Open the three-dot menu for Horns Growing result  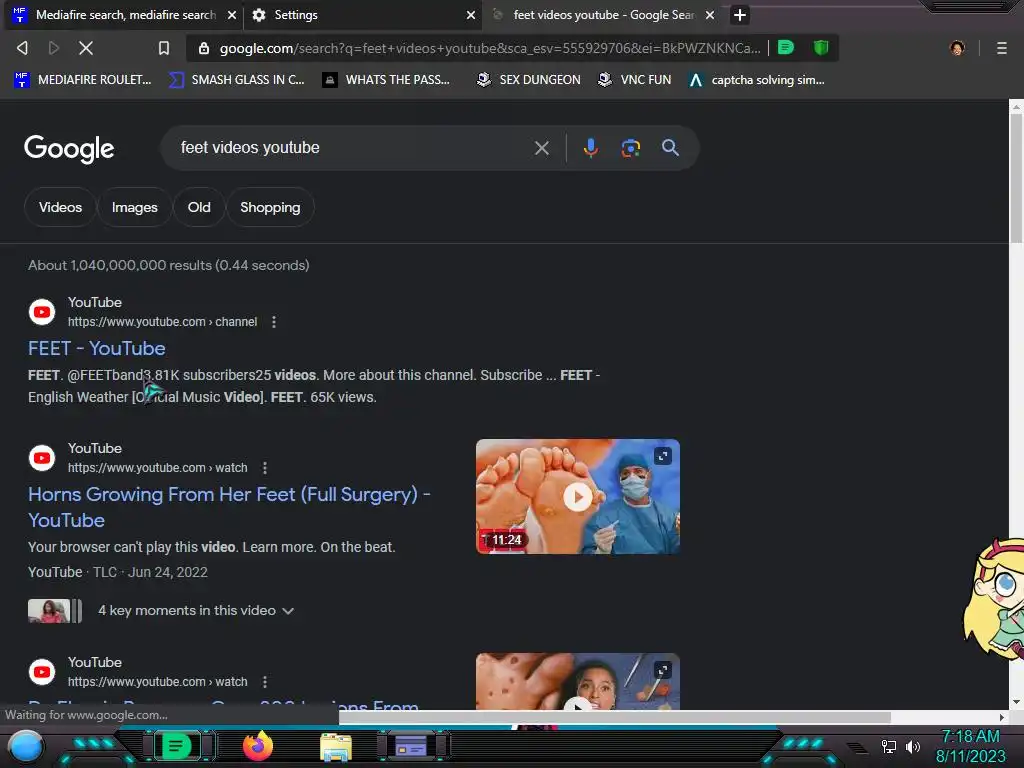coord(264,468)
